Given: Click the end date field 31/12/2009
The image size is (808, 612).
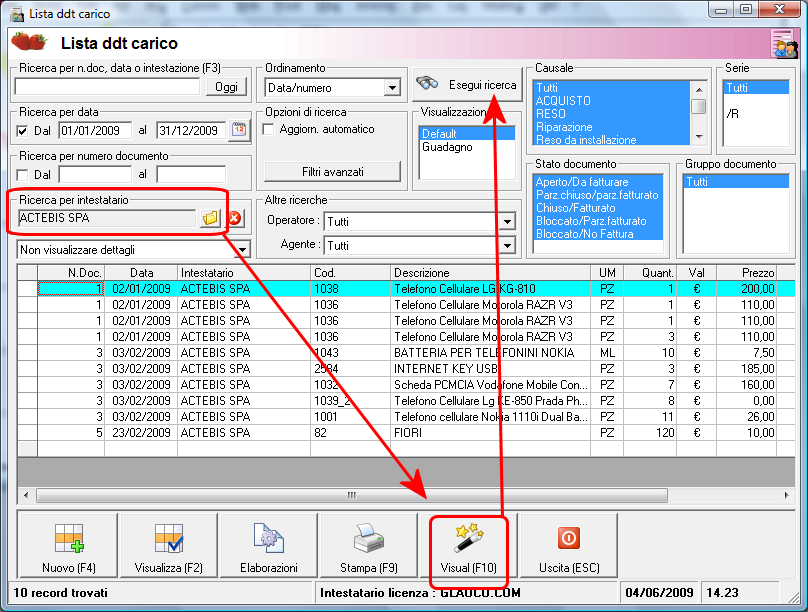Looking at the screenshot, I should [x=191, y=130].
